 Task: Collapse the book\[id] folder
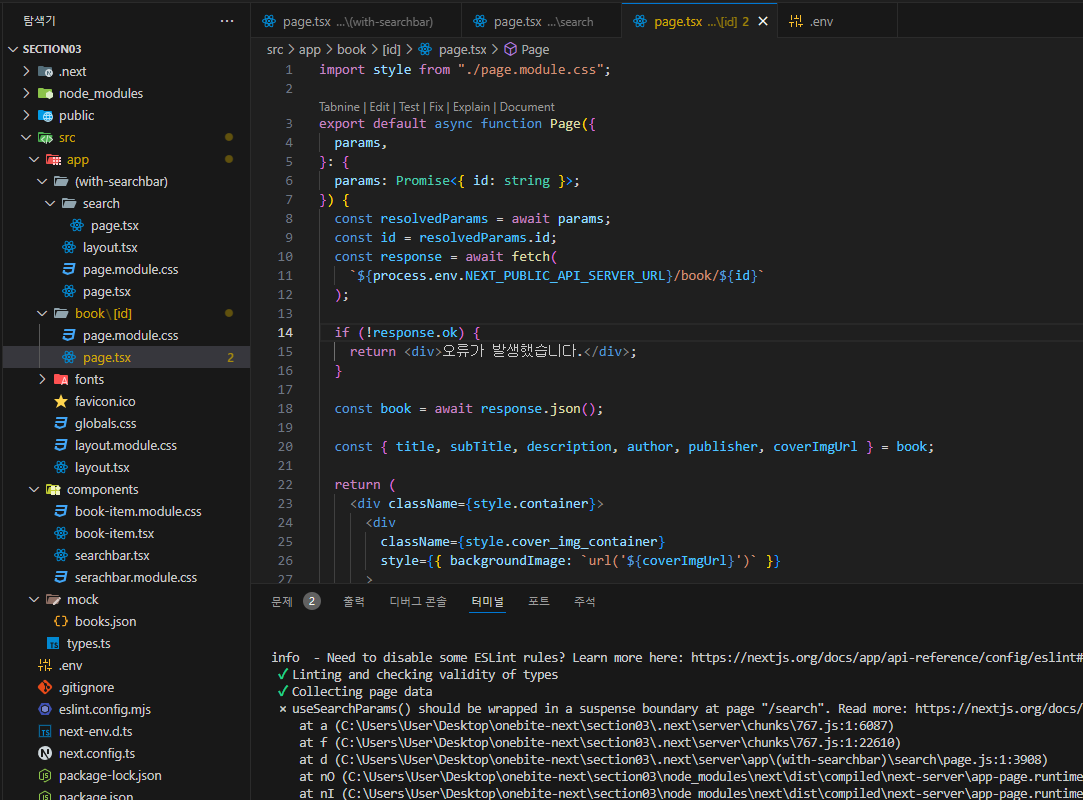tap(42, 314)
